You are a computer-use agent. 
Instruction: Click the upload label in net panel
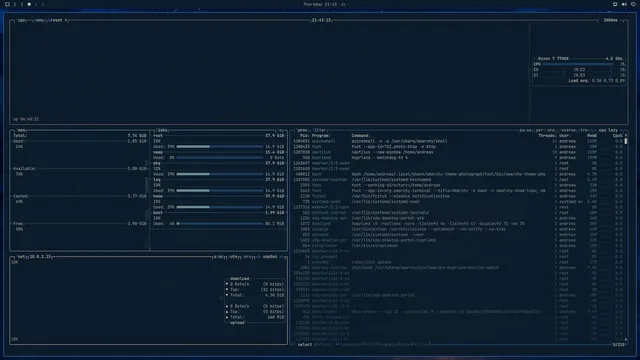[x=237, y=323]
